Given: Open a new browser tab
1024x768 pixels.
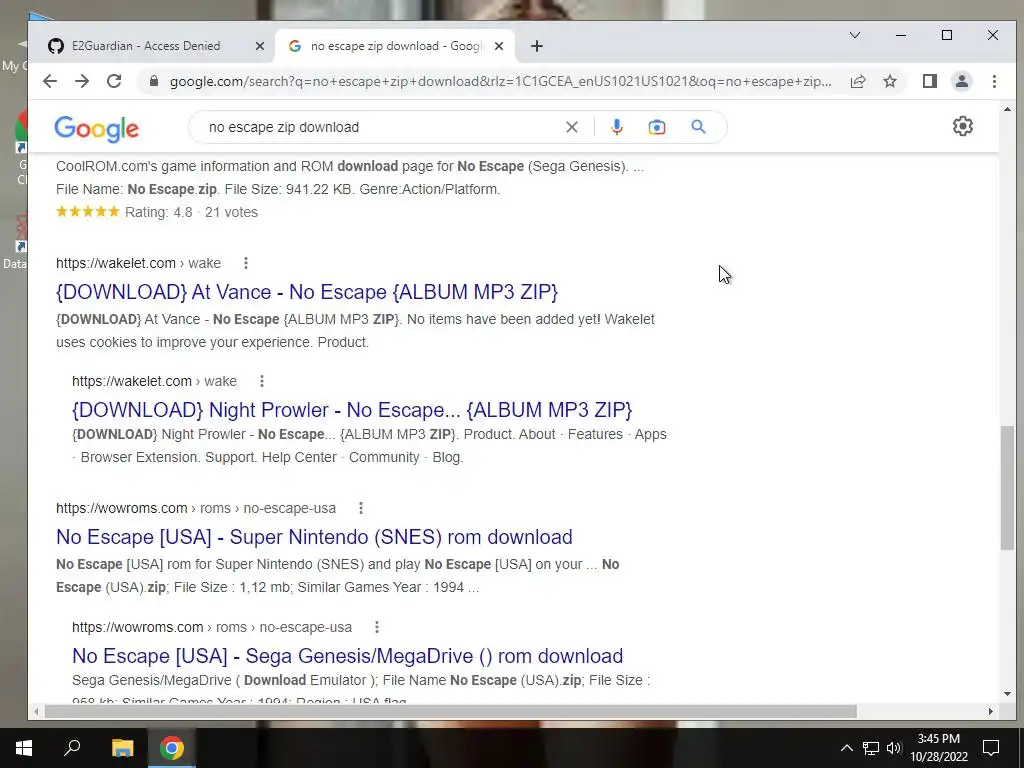Looking at the screenshot, I should 537,46.
